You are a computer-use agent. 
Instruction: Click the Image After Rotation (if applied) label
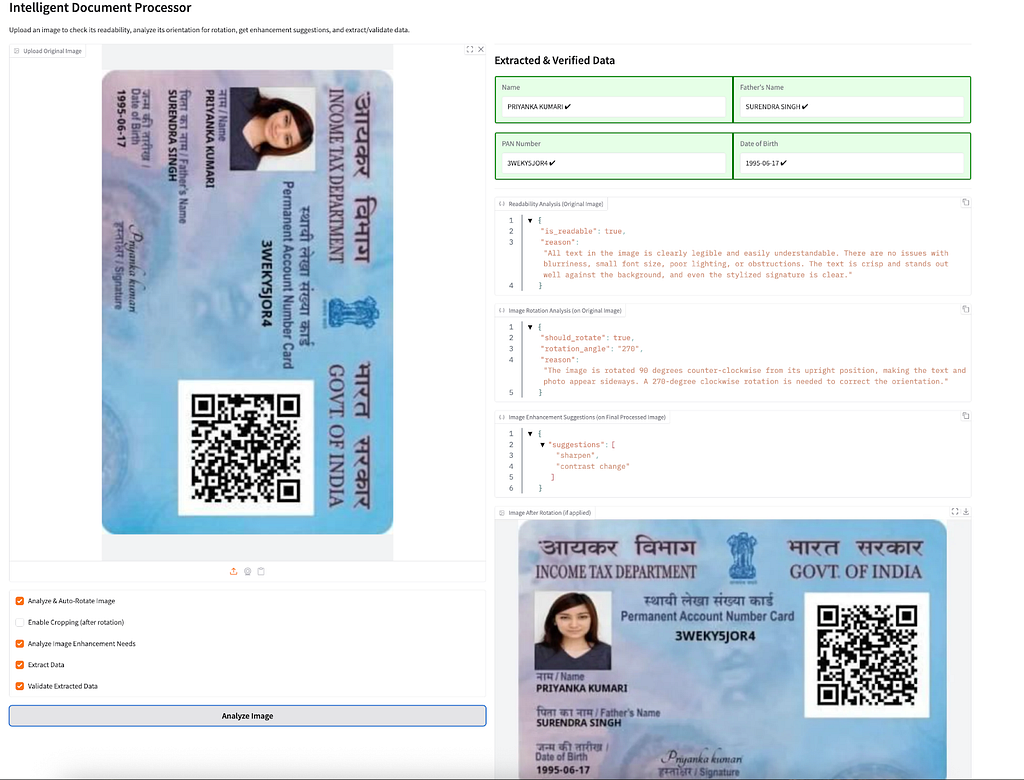pos(550,513)
